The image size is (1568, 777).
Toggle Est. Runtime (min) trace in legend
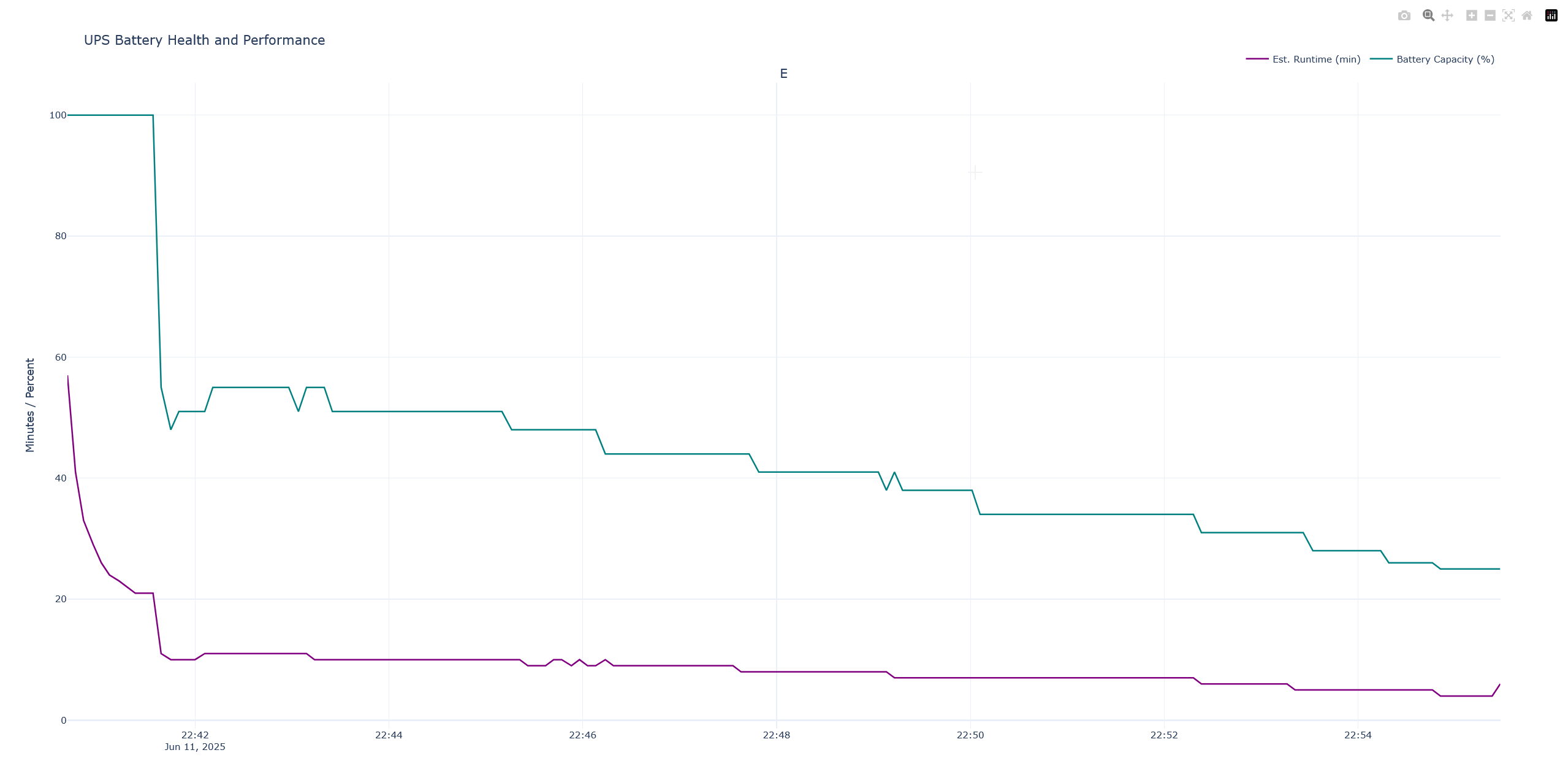[x=1316, y=59]
